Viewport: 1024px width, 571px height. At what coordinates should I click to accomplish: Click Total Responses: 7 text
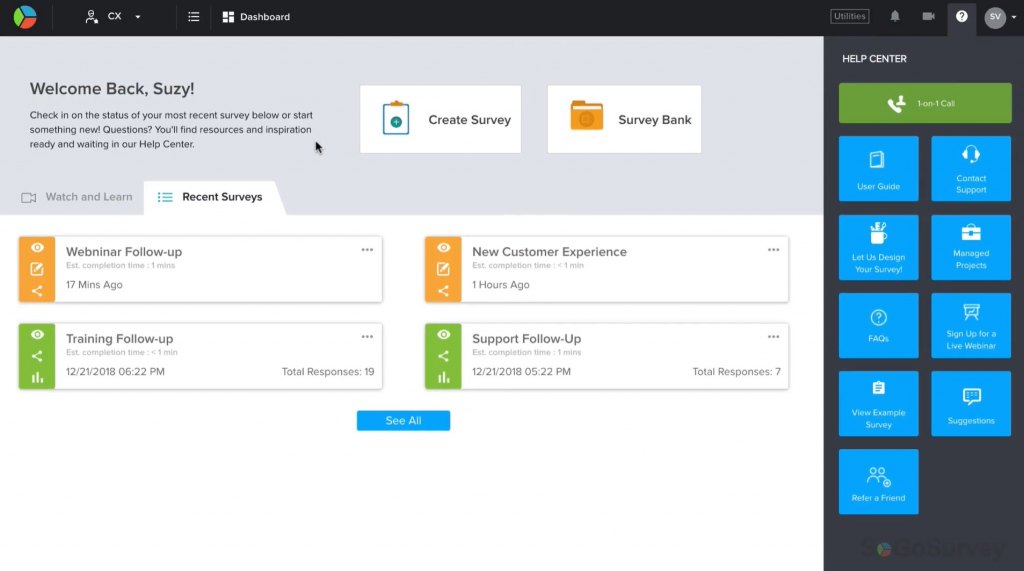point(736,372)
